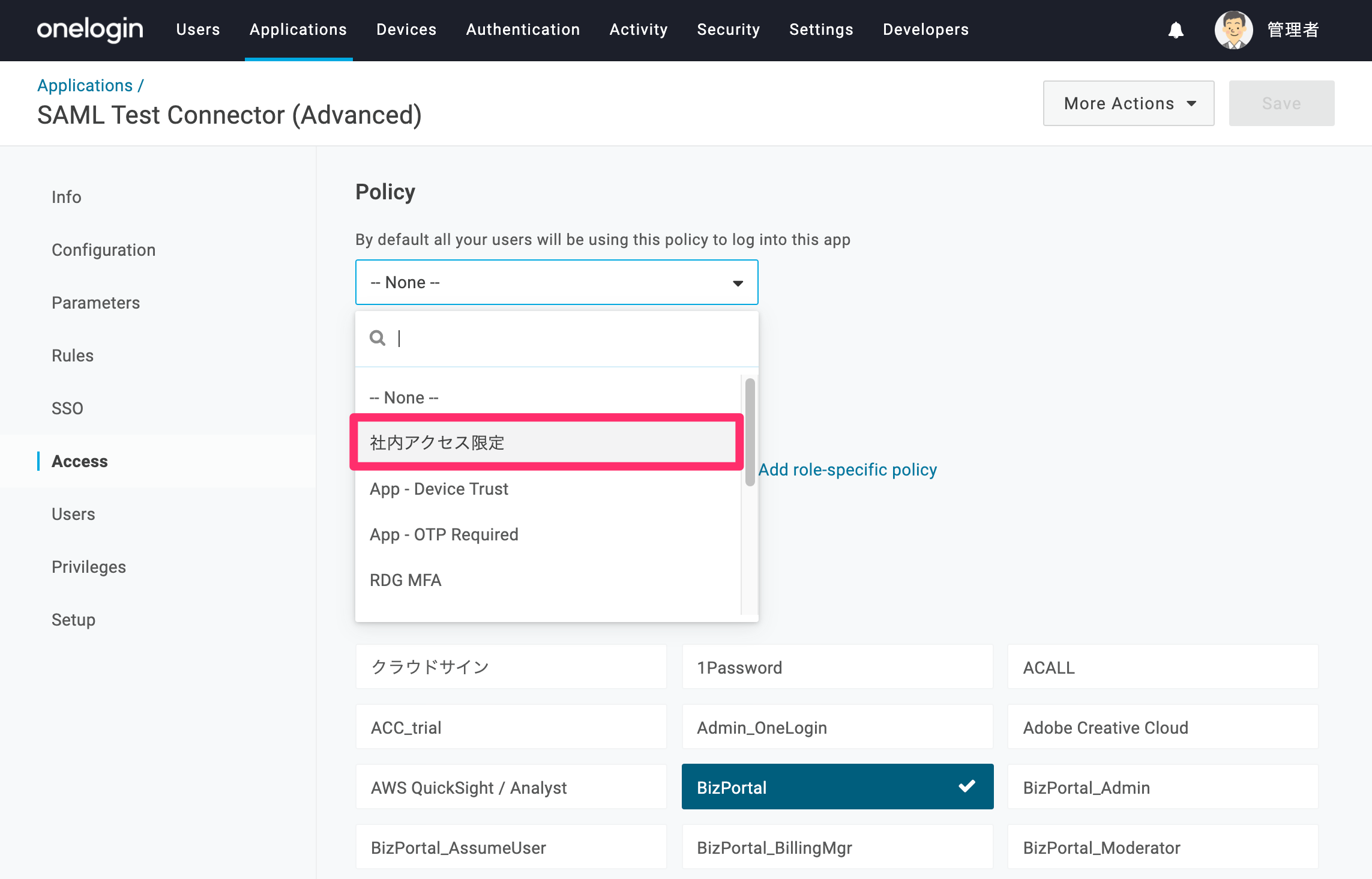Toggle the ACALL role
Screen dimensions: 1372x879
coord(1163,666)
